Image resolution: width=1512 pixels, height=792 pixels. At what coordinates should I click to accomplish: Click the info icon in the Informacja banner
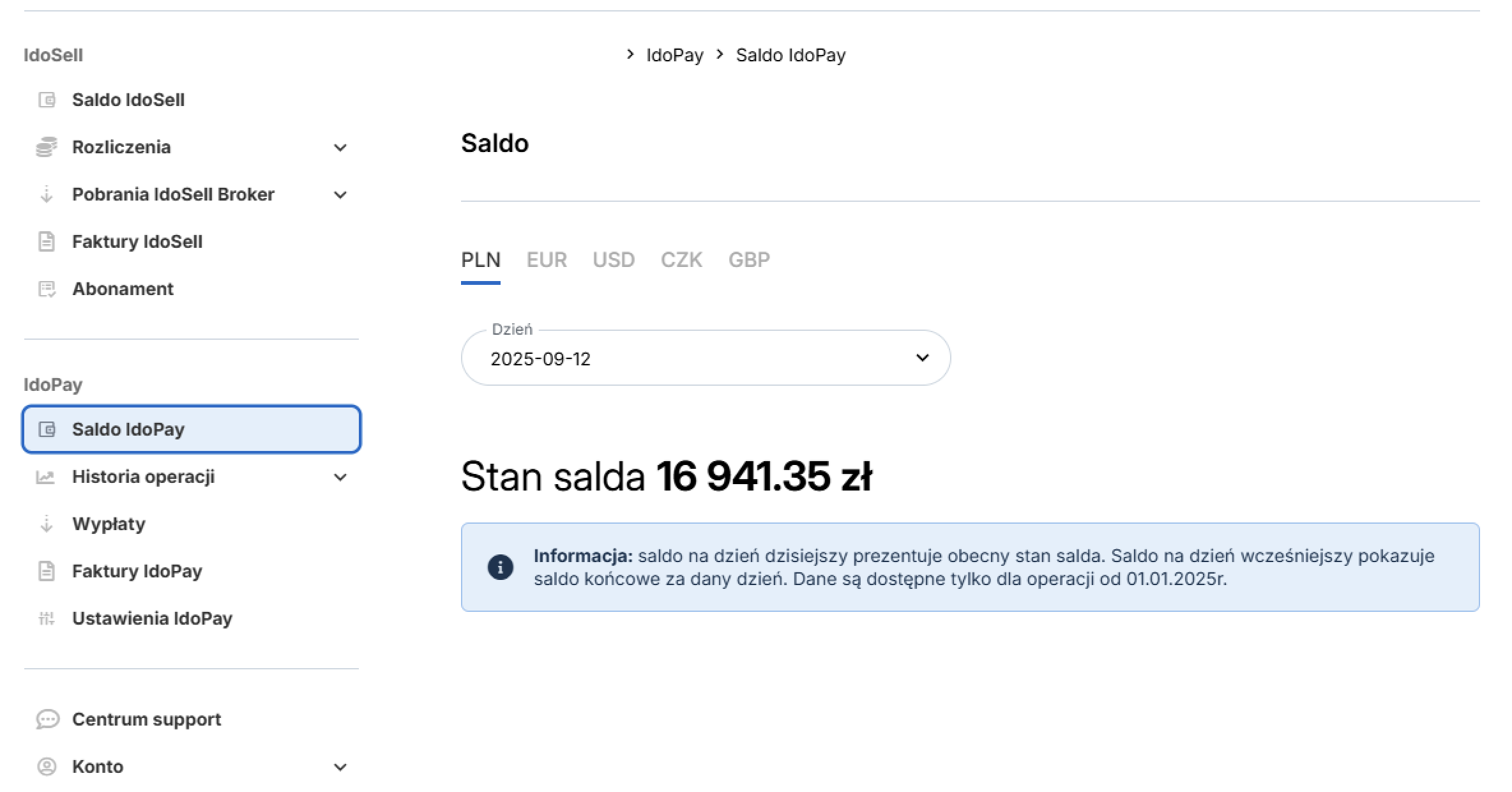click(x=501, y=567)
